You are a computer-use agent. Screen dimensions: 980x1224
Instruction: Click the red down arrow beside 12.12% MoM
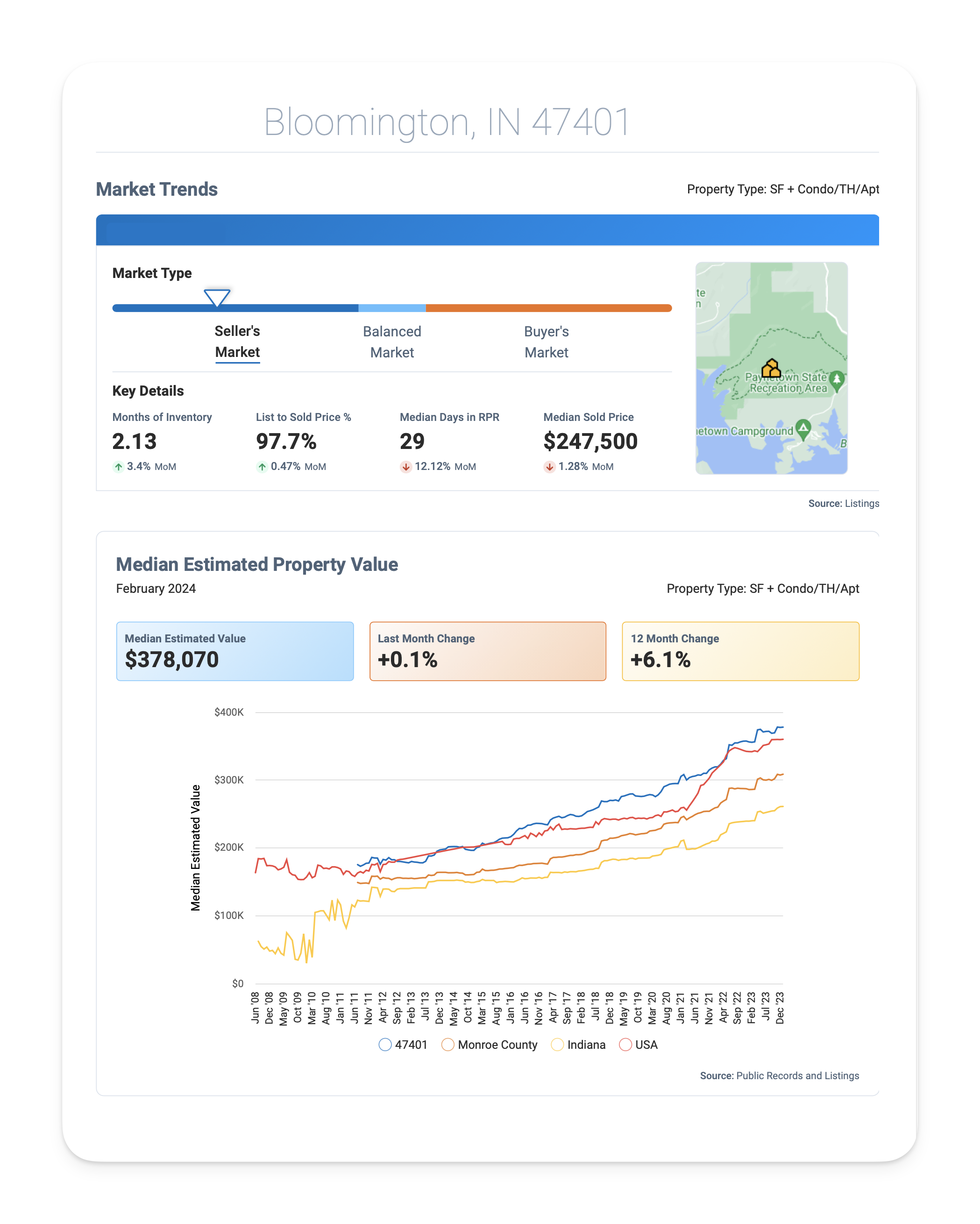pyautogui.click(x=405, y=467)
